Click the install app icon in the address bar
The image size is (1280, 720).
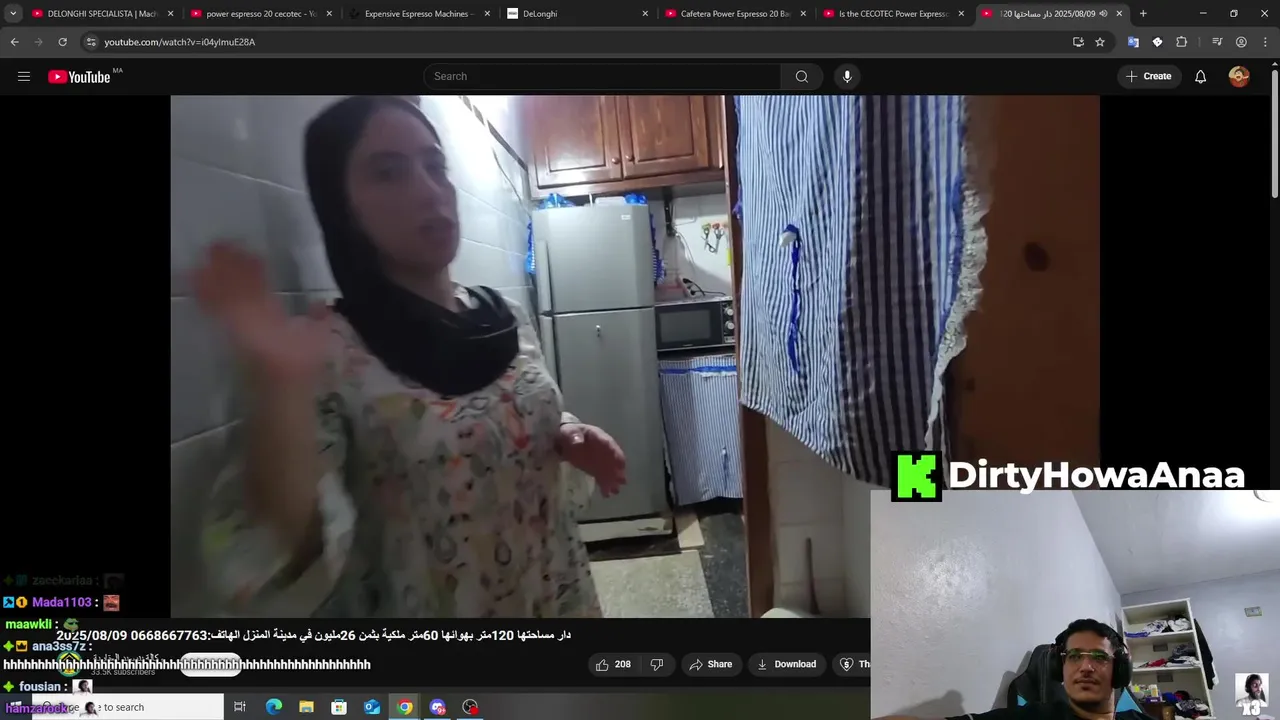(1078, 42)
